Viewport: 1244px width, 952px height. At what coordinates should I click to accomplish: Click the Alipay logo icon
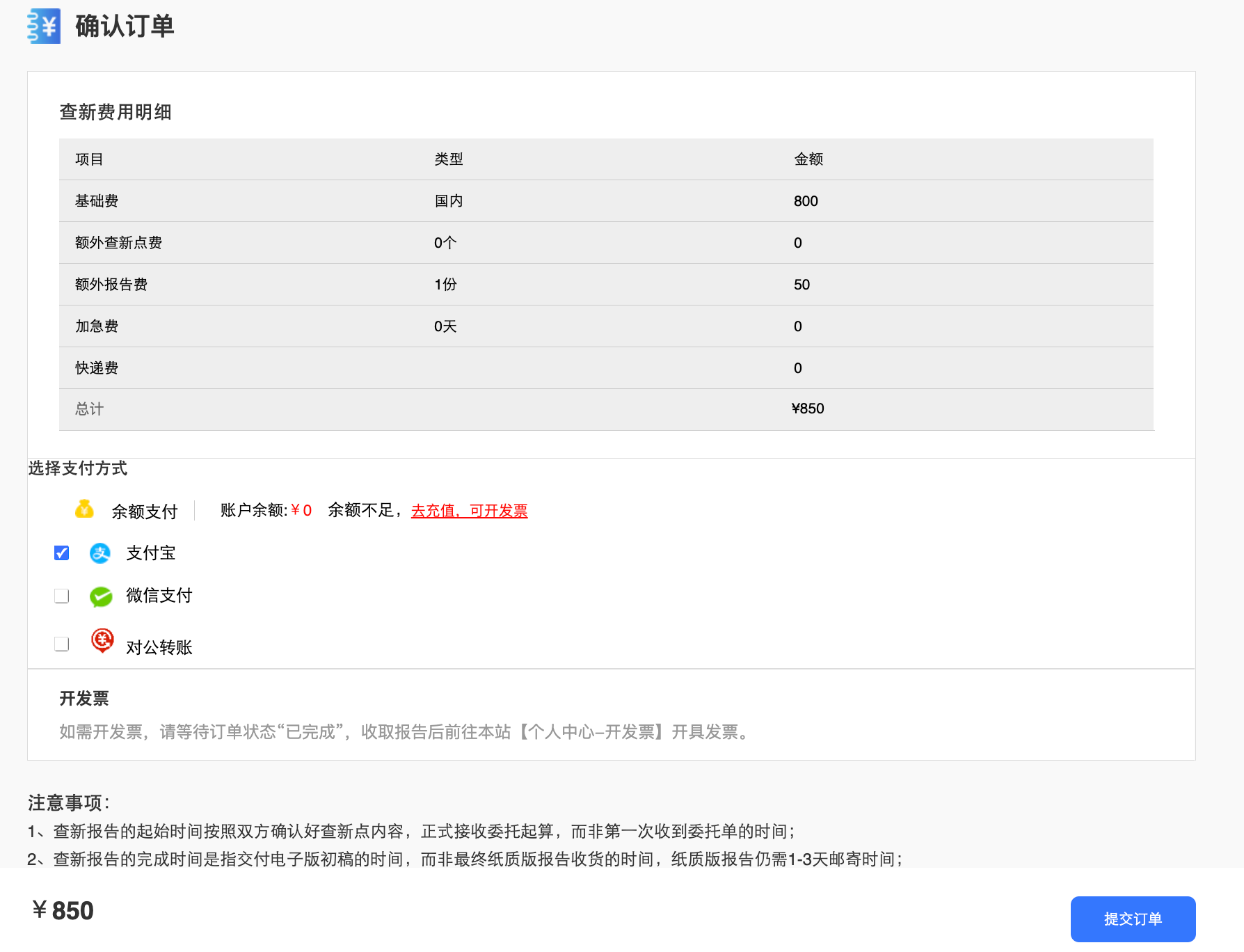point(100,553)
